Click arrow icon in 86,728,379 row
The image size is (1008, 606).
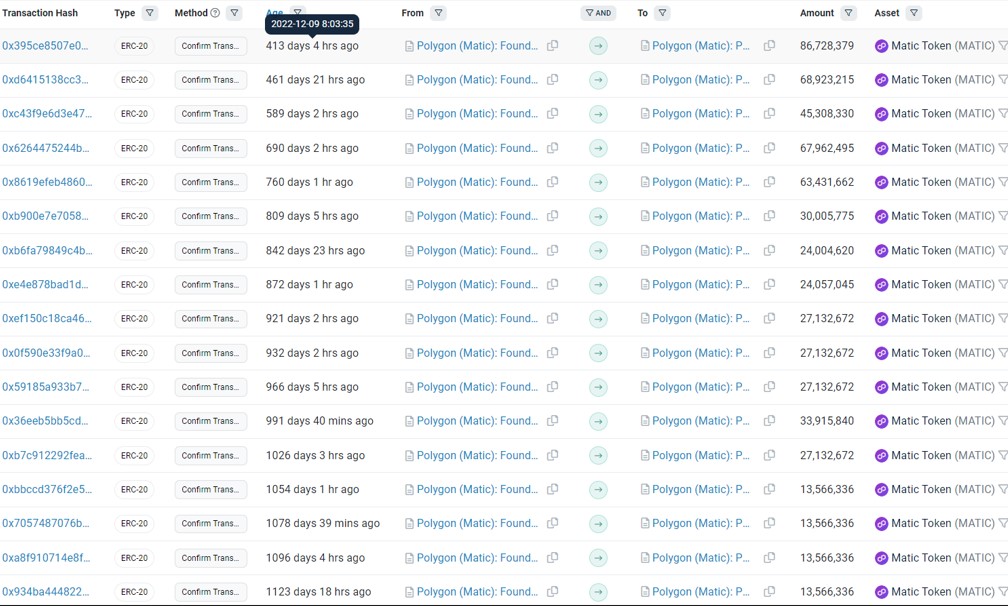pos(598,46)
